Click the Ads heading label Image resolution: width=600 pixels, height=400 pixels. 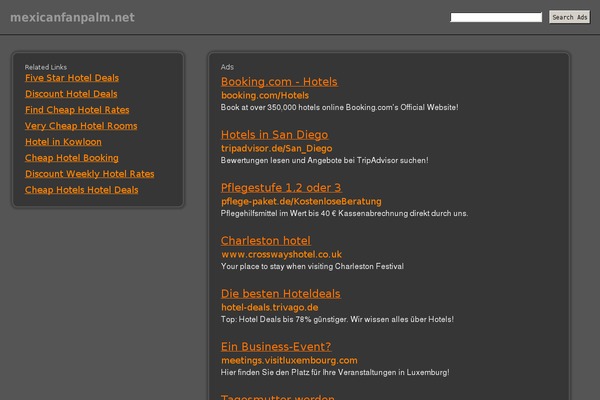(x=227, y=67)
